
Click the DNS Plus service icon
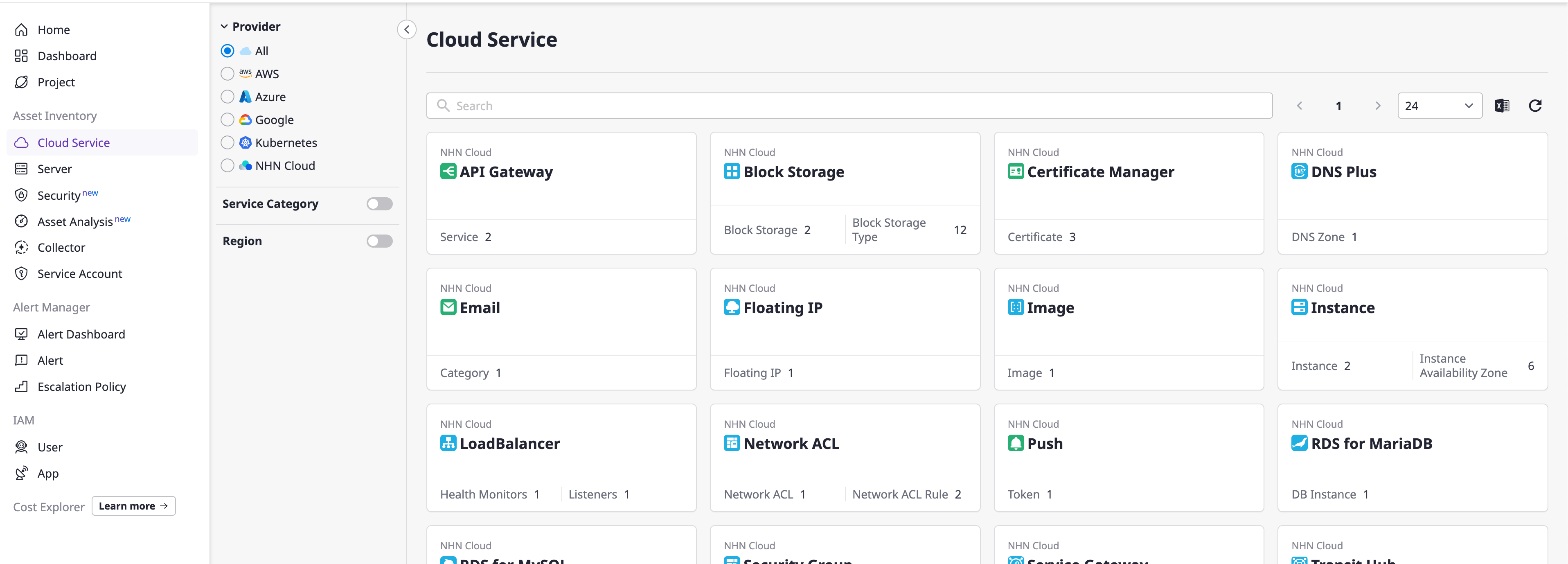[1299, 172]
